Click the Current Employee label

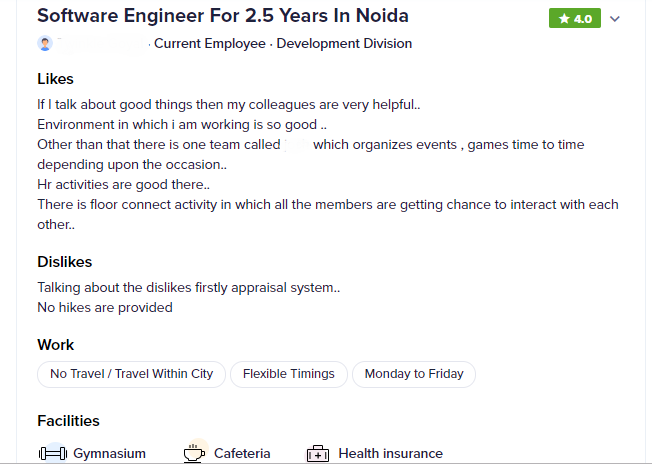[210, 44]
